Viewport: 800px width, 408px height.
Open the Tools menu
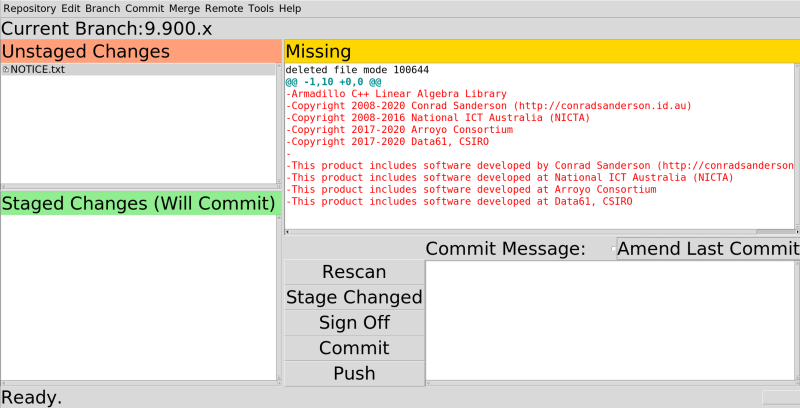point(261,8)
